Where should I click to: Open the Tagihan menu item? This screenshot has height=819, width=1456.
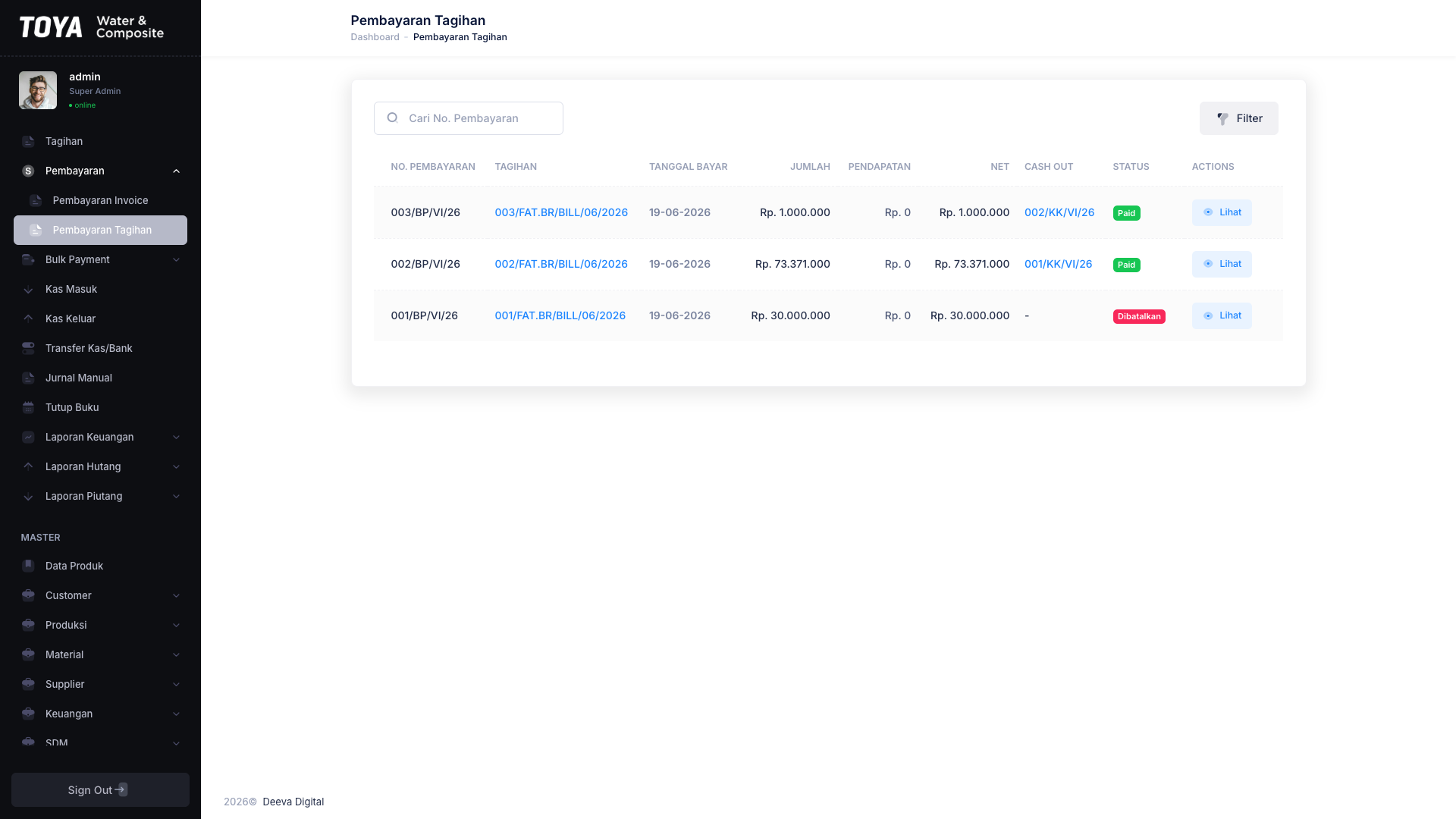tap(100, 142)
